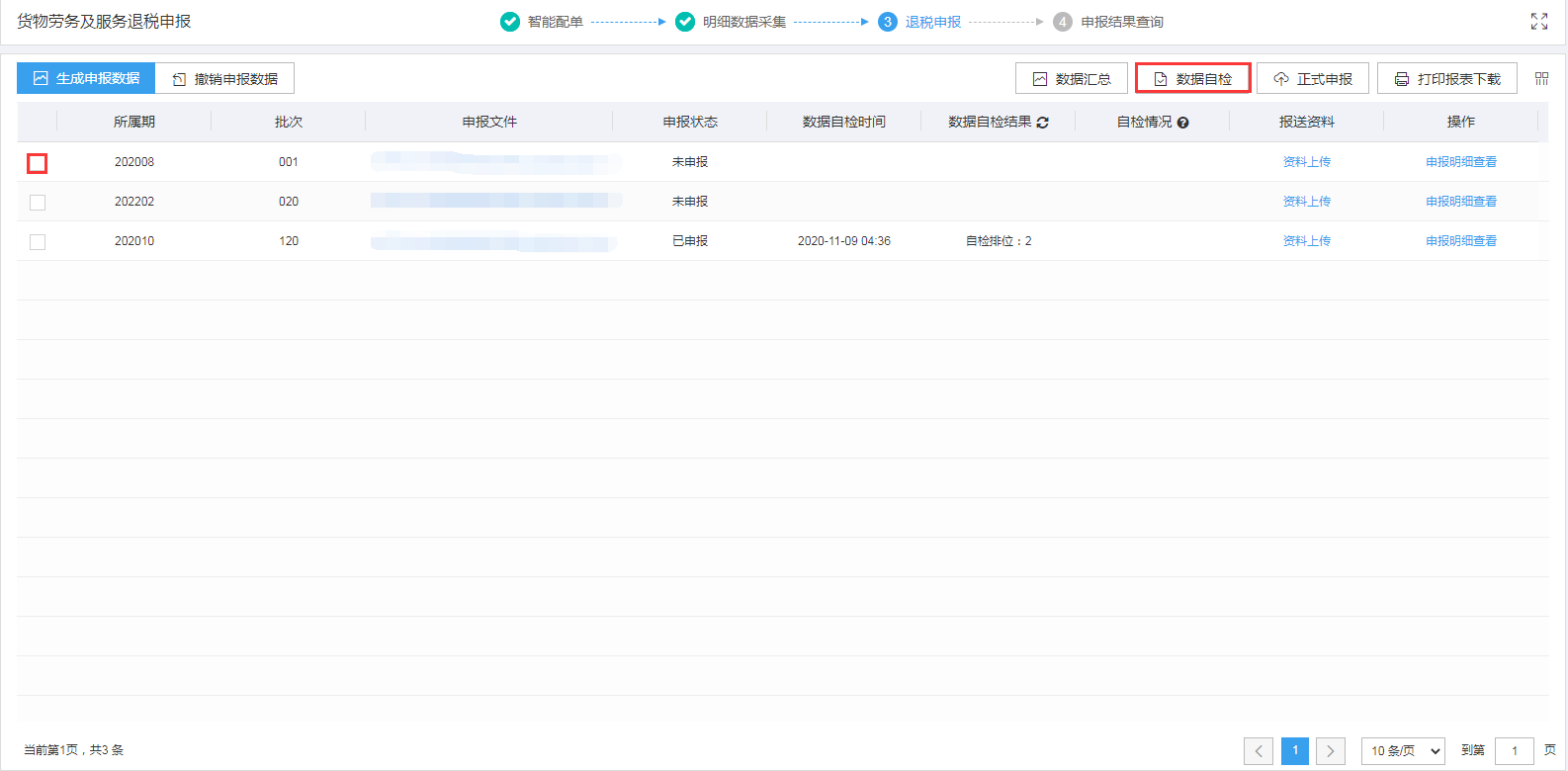Click 数据自检 button
Viewport: 1568px width, 771px height.
click(x=1193, y=78)
